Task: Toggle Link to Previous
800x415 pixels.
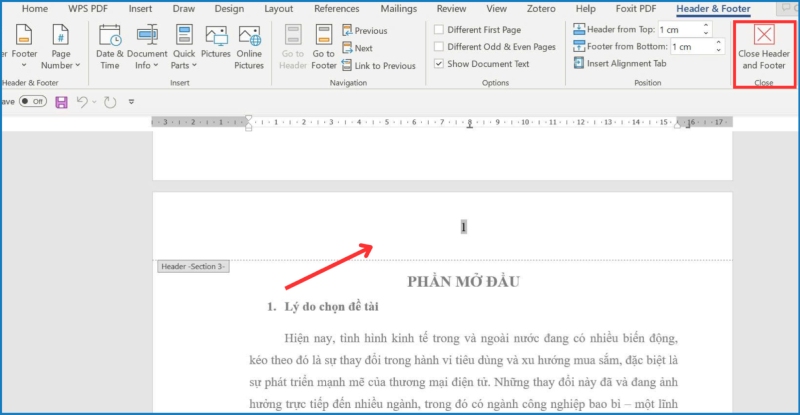Action: click(x=379, y=65)
